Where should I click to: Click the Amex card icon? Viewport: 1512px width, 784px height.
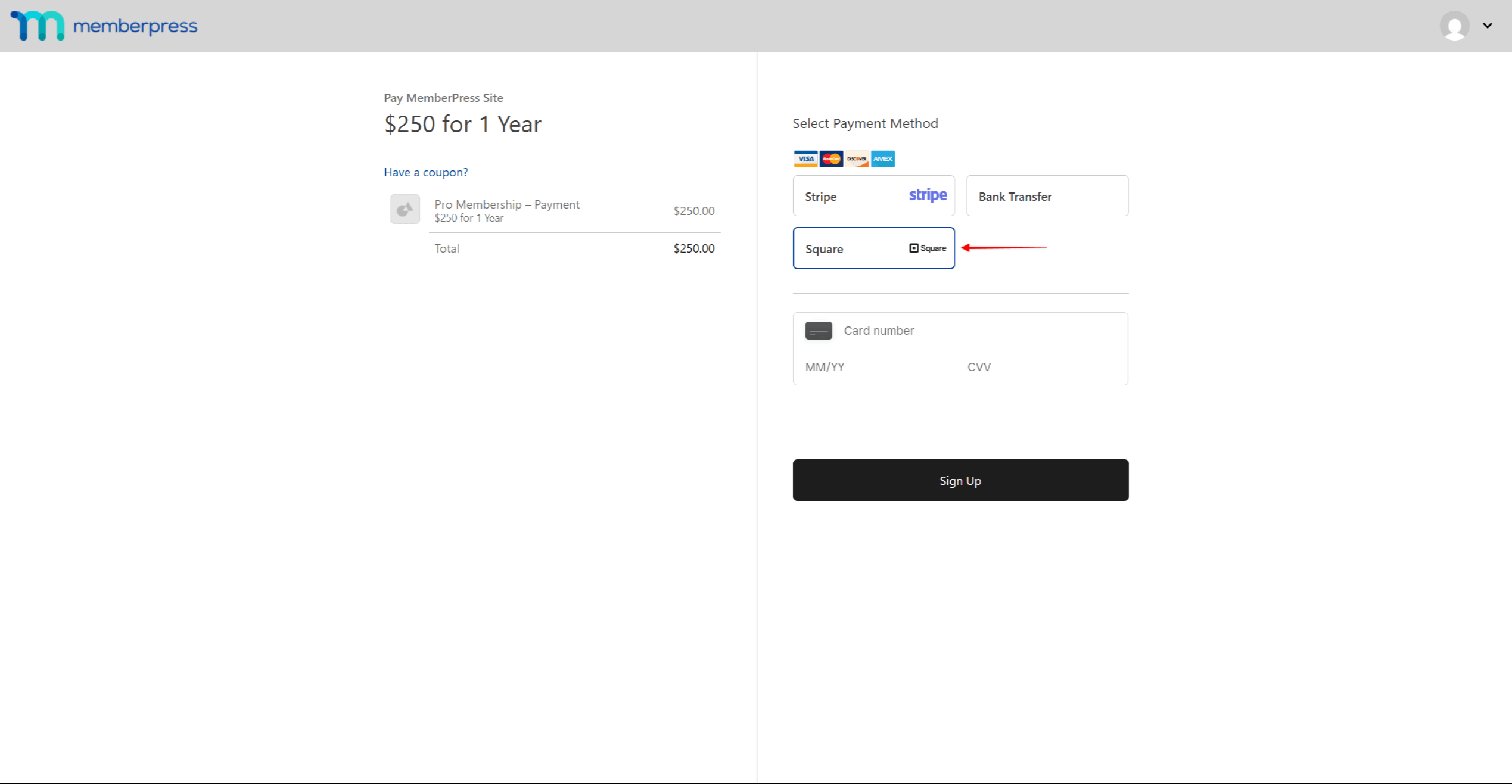pyautogui.click(x=883, y=159)
